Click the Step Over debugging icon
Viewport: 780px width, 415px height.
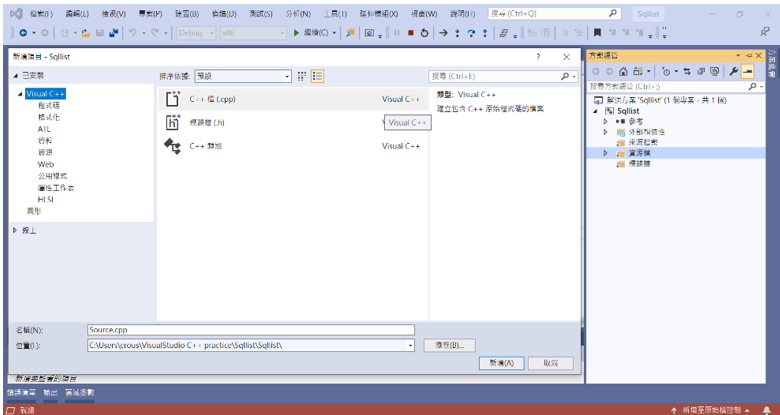471,33
